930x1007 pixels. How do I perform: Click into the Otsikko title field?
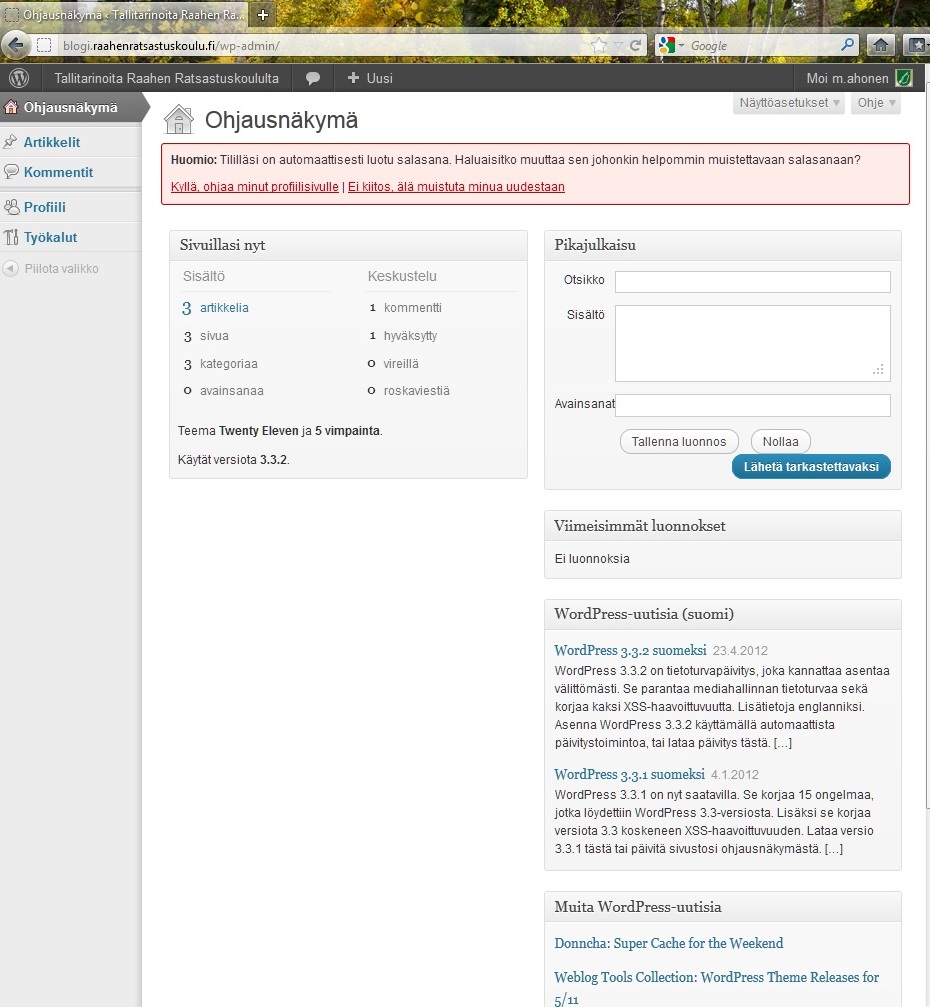click(x=752, y=282)
